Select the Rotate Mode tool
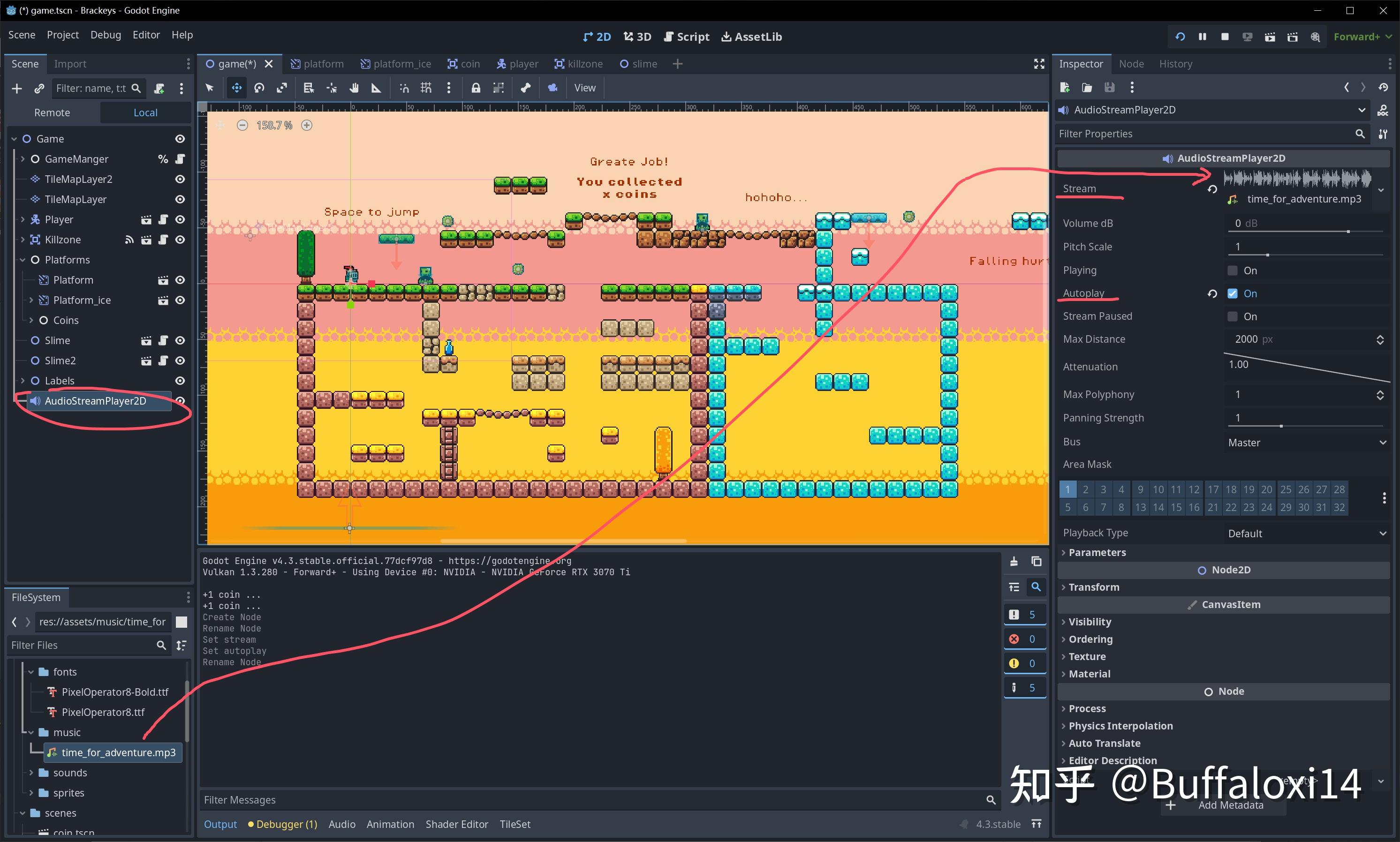Screen dimensions: 1400x842 point(259,88)
